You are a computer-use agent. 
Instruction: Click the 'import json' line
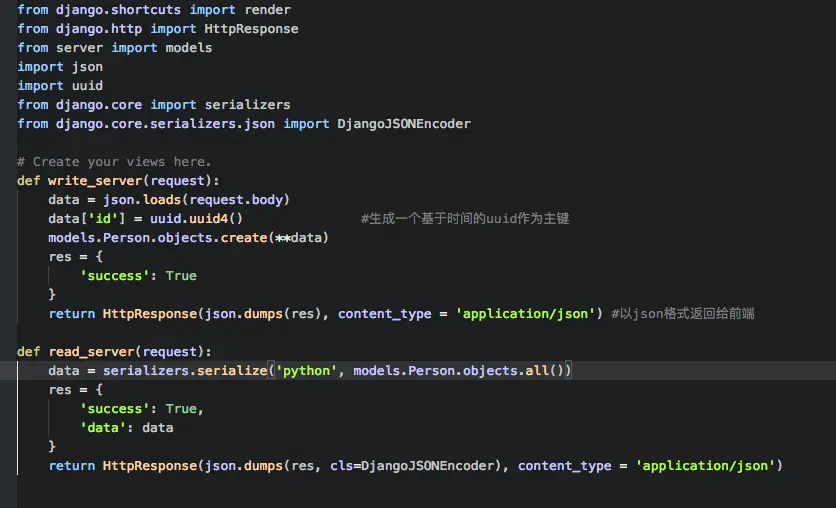(x=60, y=67)
